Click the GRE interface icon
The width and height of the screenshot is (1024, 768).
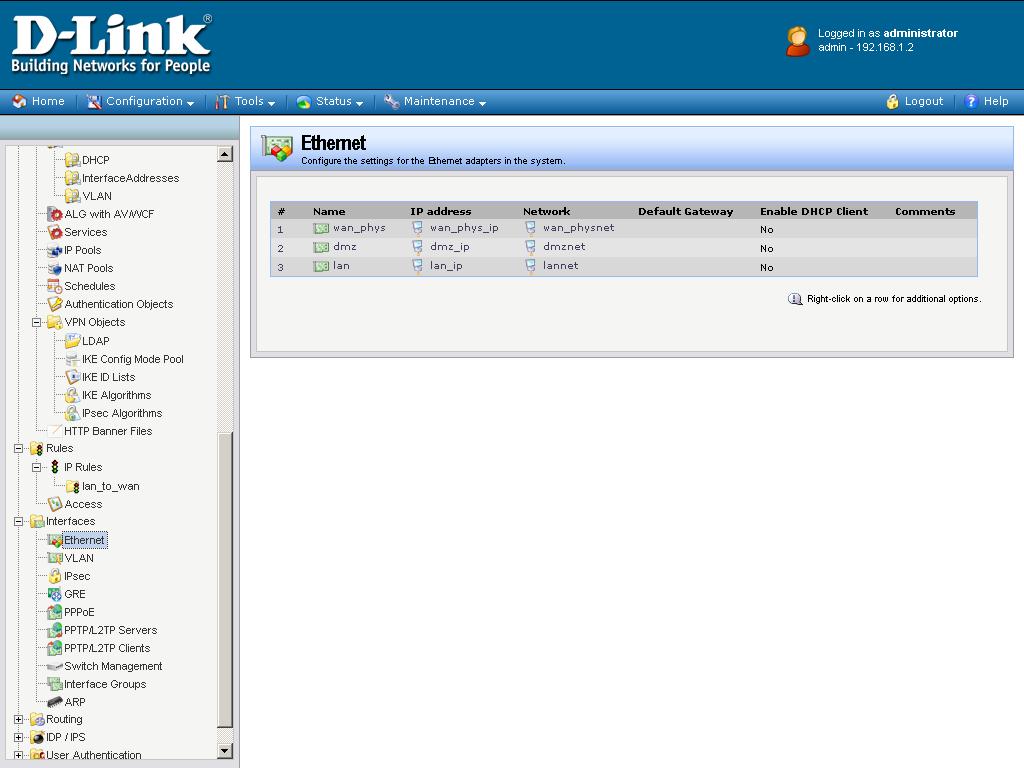55,594
